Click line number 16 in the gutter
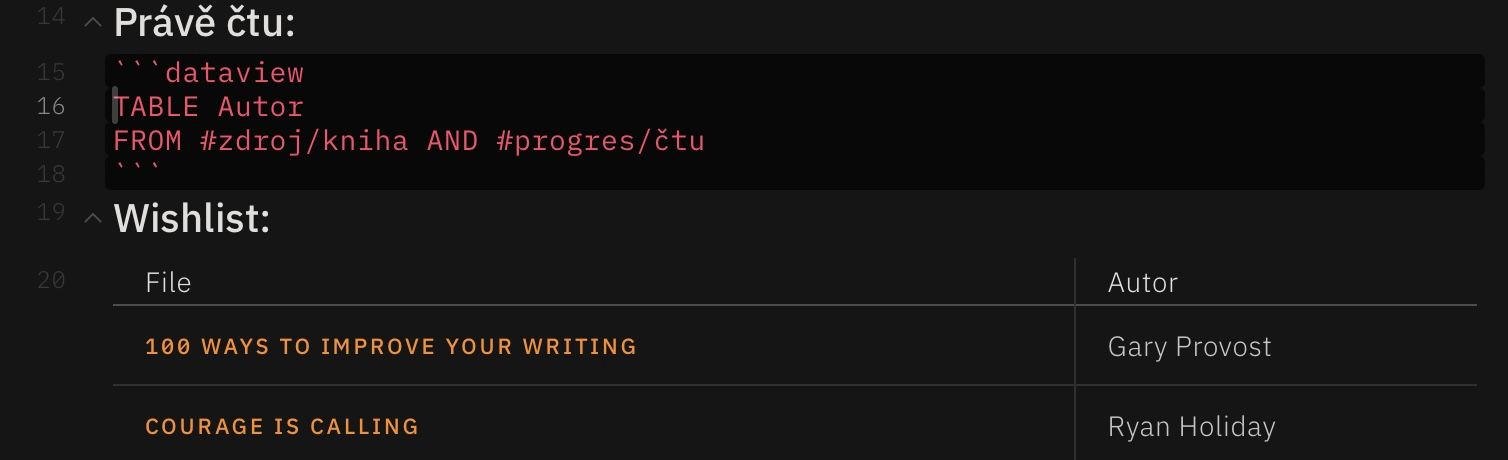This screenshot has width=1508, height=460. [51, 105]
